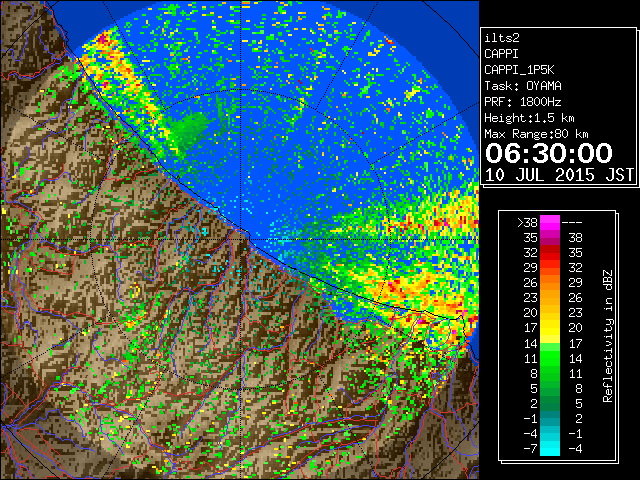The height and width of the screenshot is (480, 640).
Task: Click the yellow 17 dBZ legend color
Action: click(550, 328)
